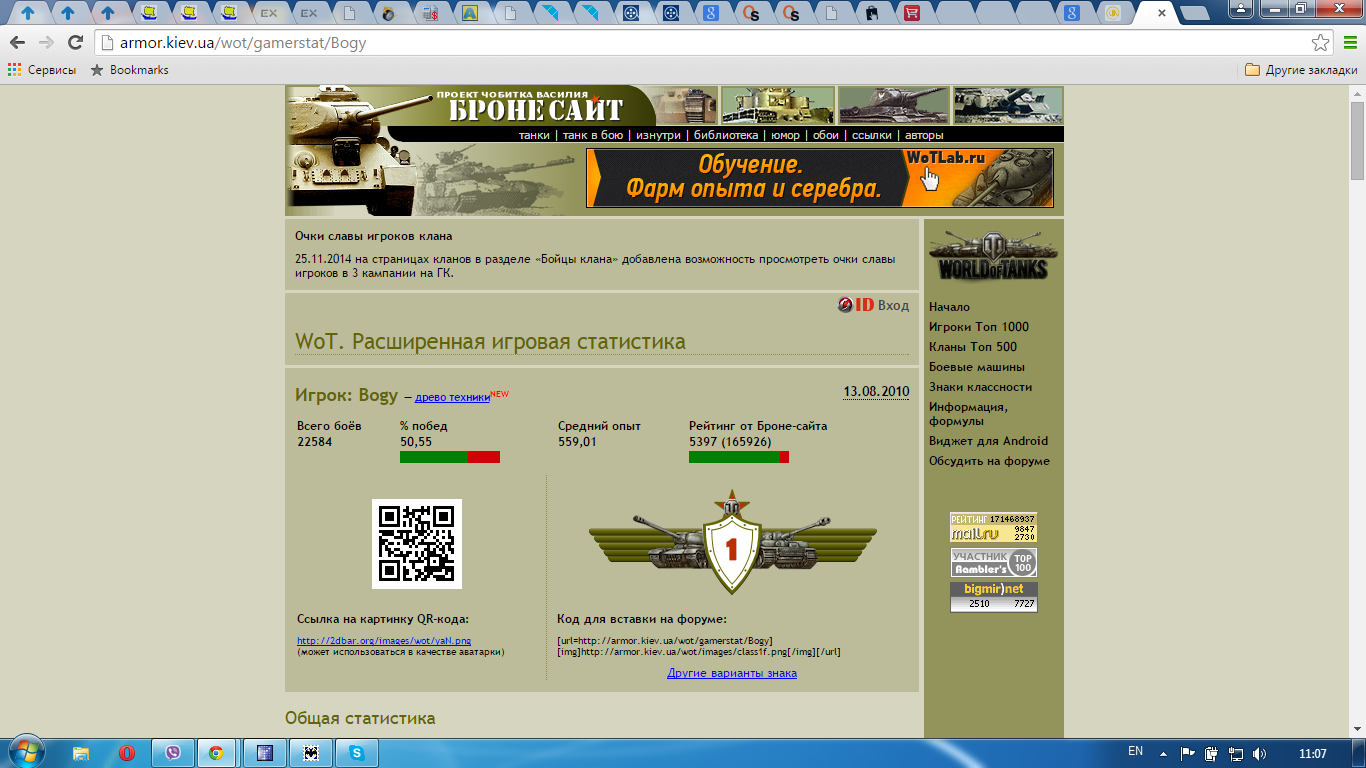Open the Сервисы apps shortcut
The width and height of the screenshot is (1366, 768).
42,70
